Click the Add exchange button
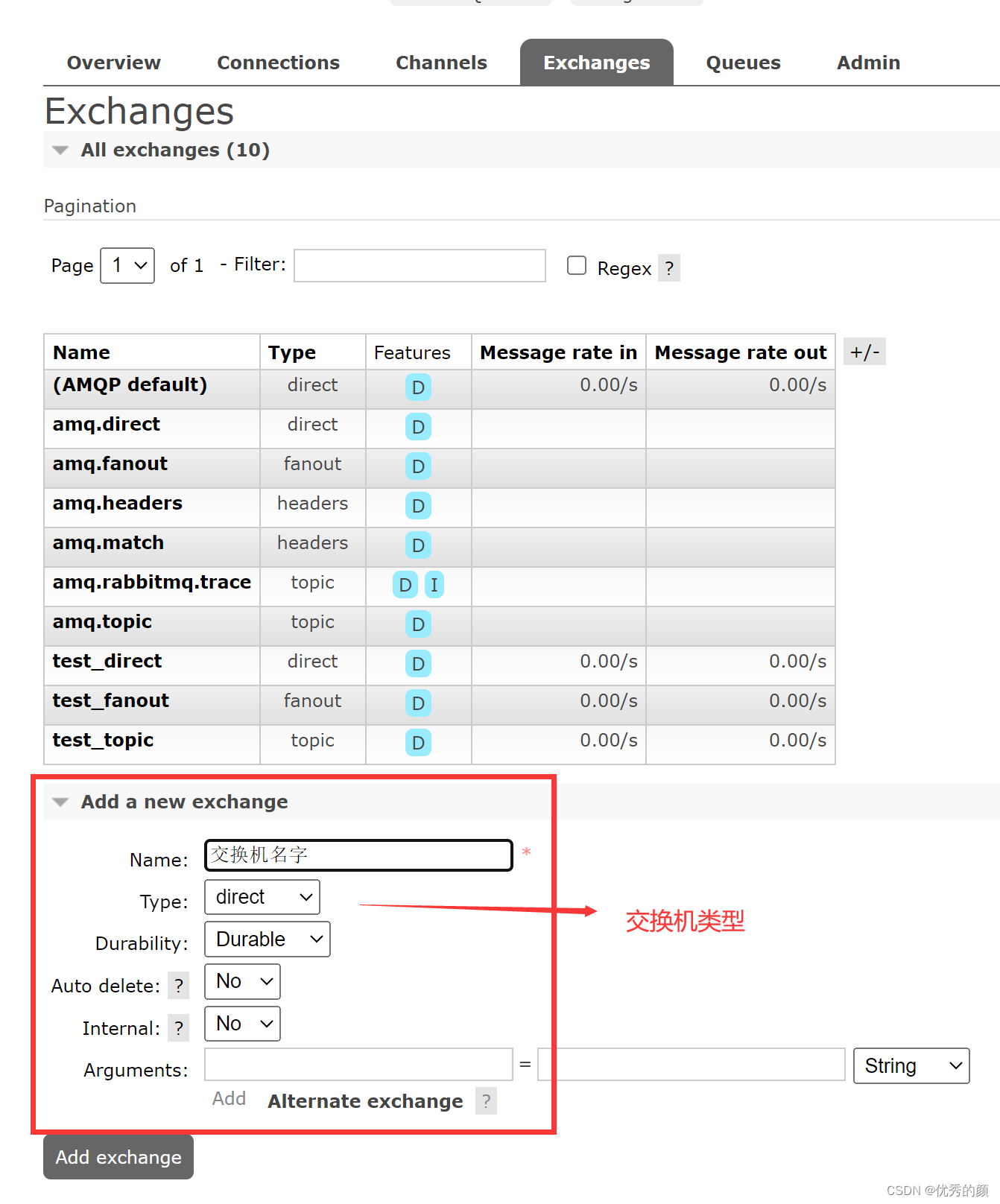The height and width of the screenshot is (1204, 1000). (x=118, y=1157)
